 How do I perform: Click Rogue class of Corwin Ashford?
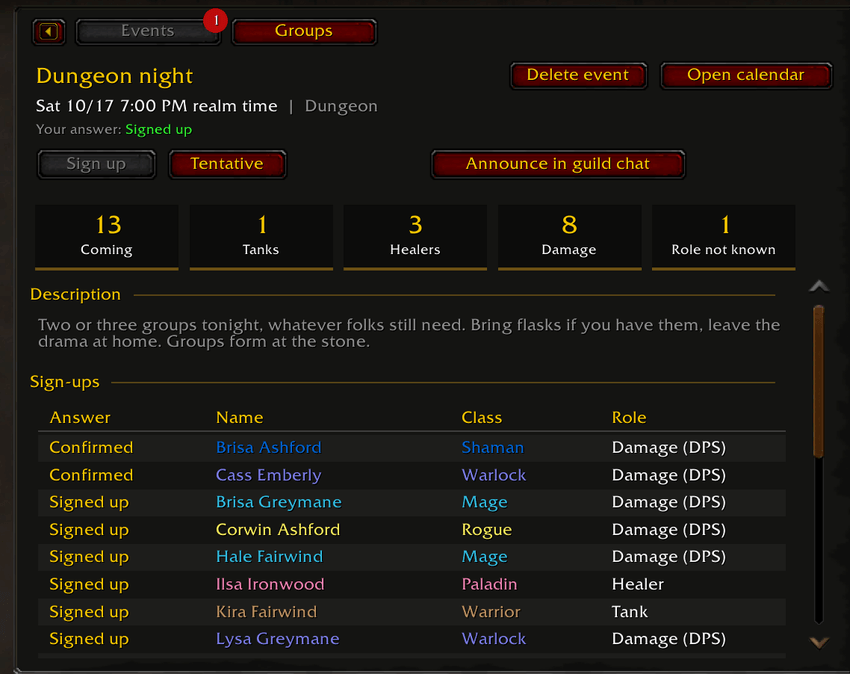(486, 530)
